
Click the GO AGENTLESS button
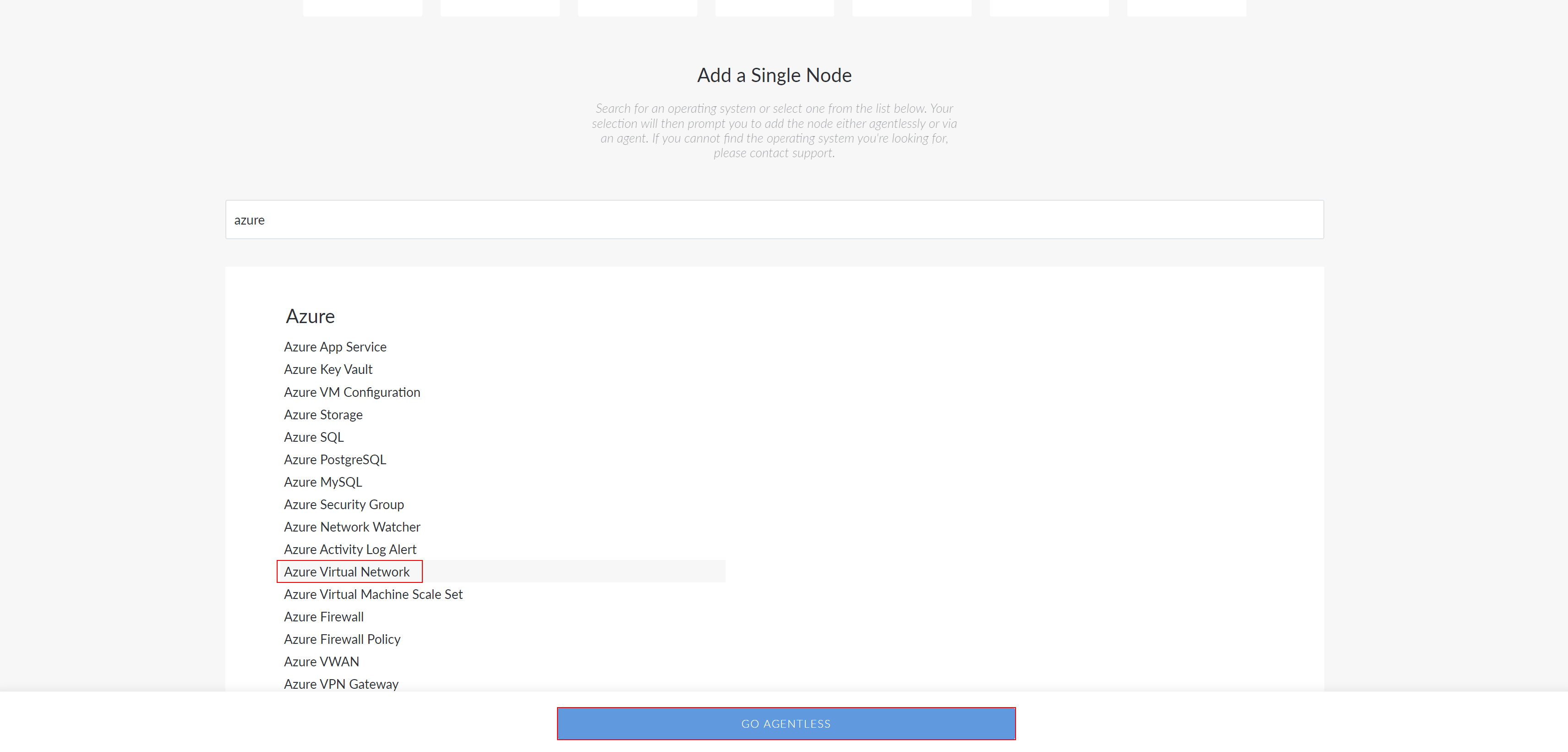[x=786, y=724]
